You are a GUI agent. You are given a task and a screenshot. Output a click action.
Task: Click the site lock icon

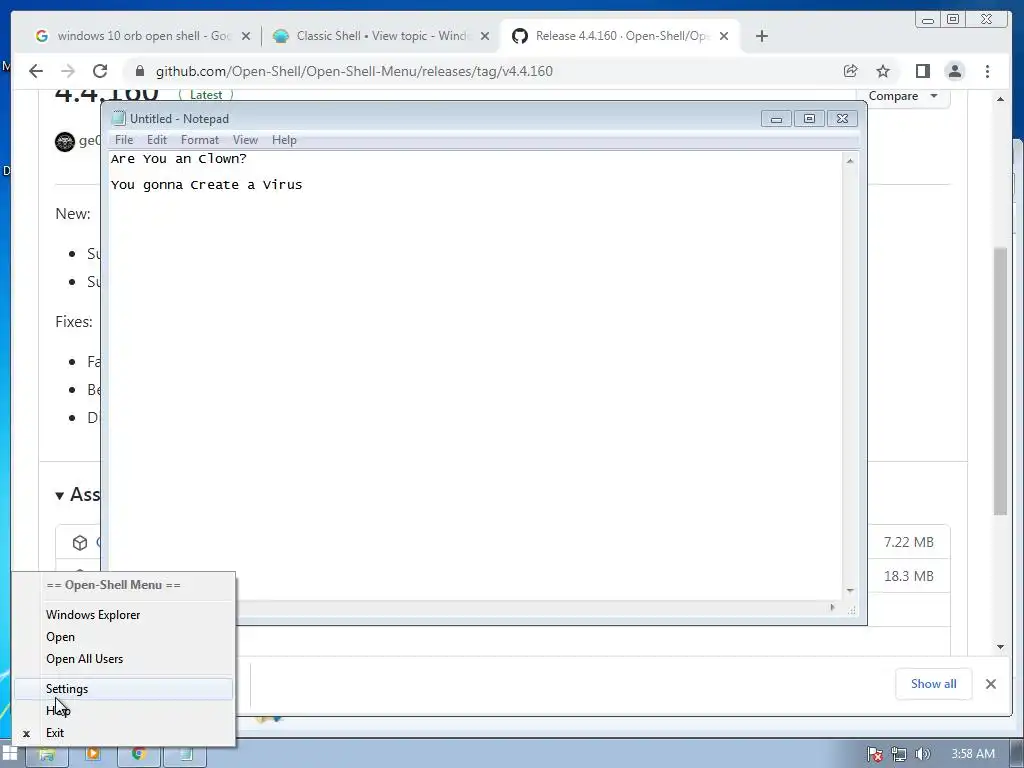[140, 71]
